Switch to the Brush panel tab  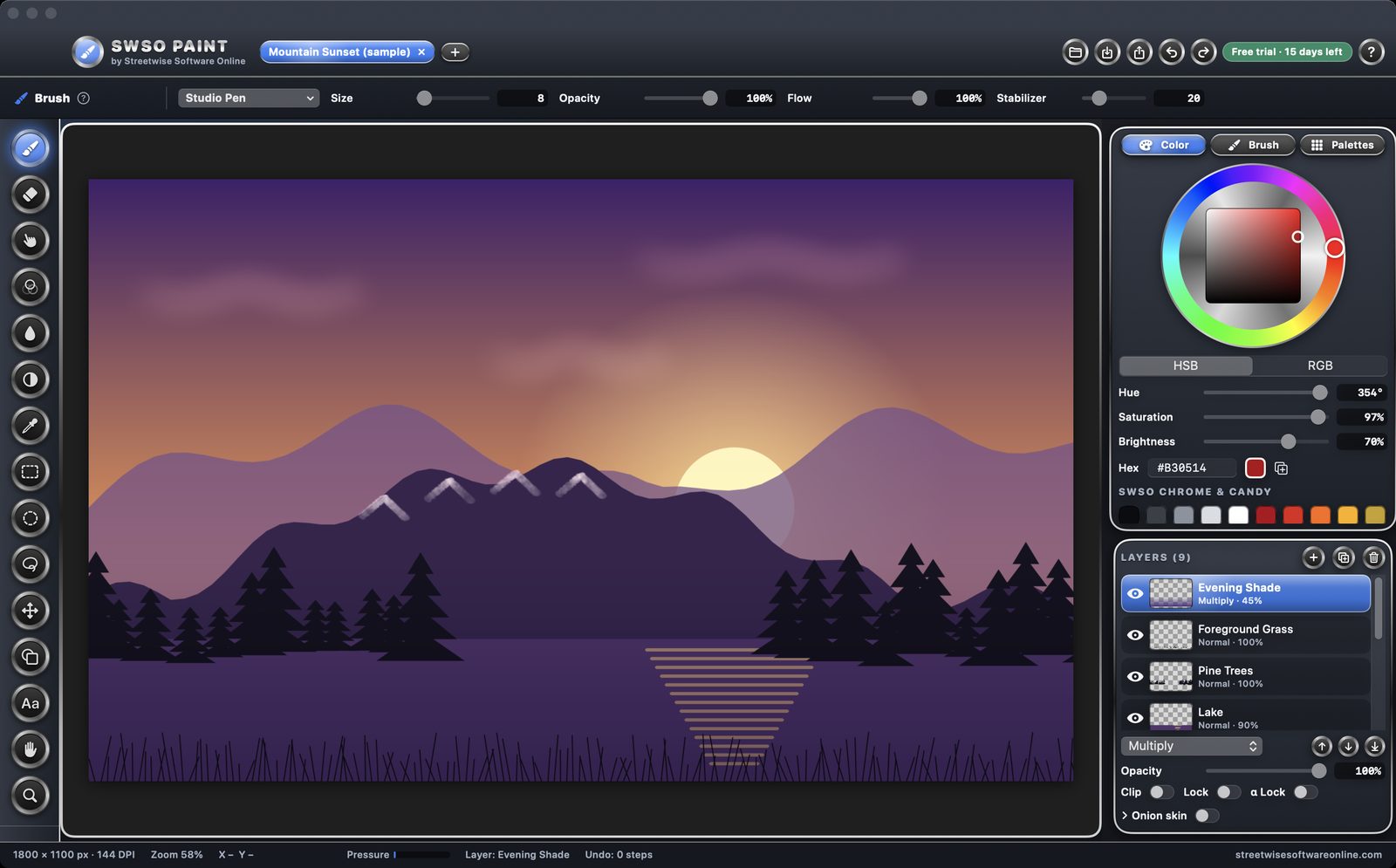tap(1253, 145)
